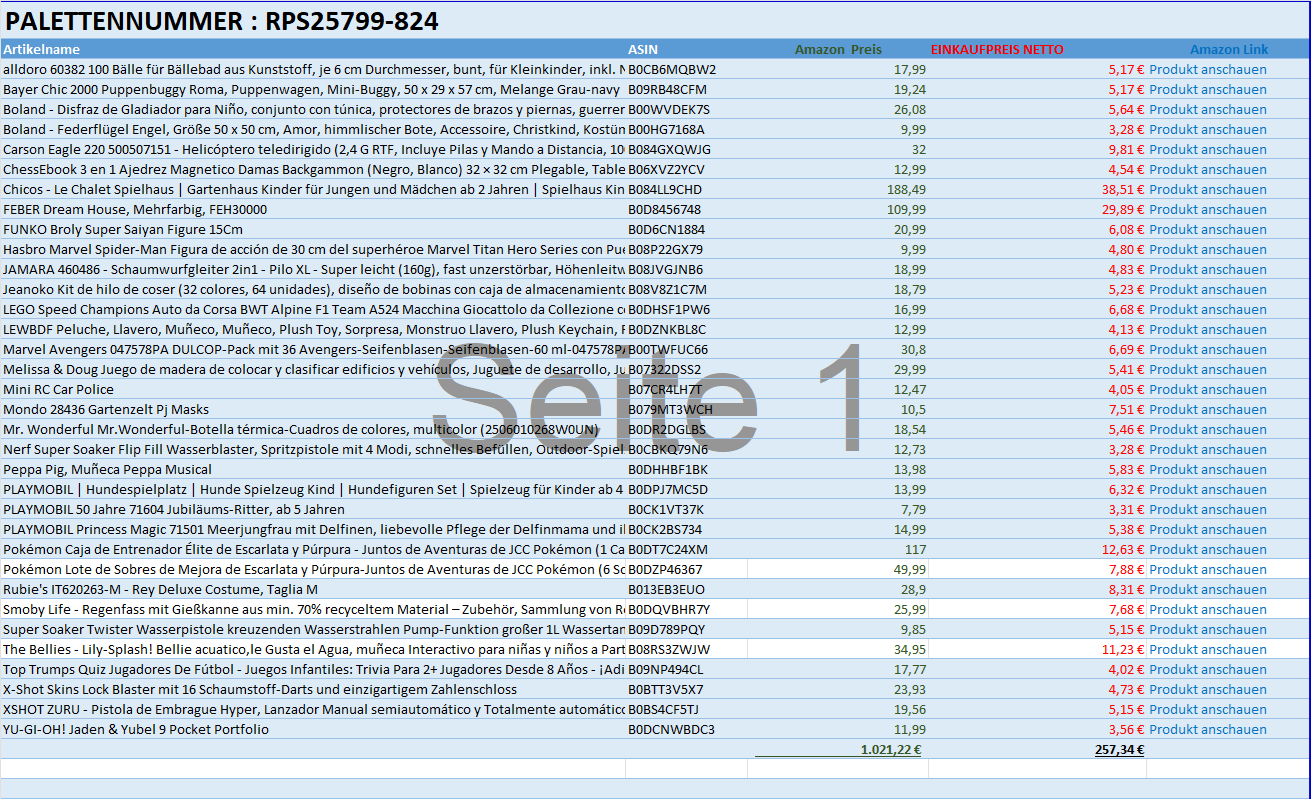The height and width of the screenshot is (799, 1311).
Task: Click ASIN cell B0D8456748
Action: [x=664, y=210]
